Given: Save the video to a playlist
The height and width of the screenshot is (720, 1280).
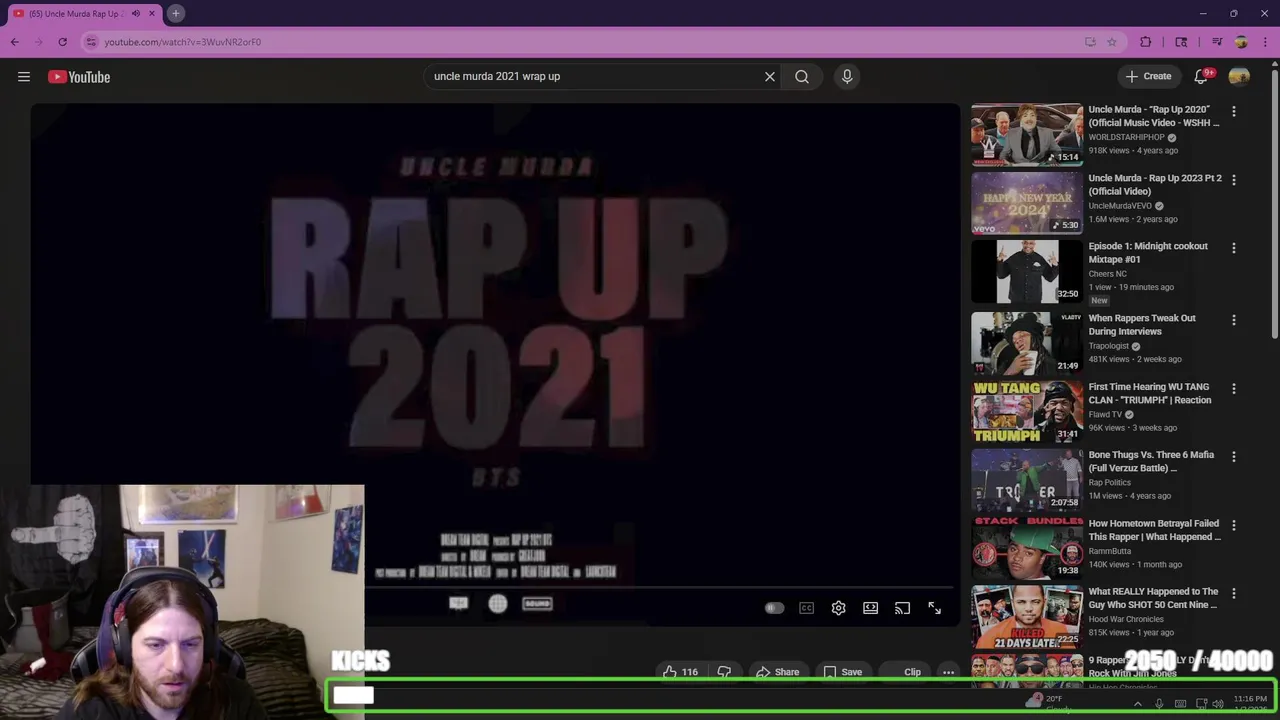Looking at the screenshot, I should coord(843,672).
